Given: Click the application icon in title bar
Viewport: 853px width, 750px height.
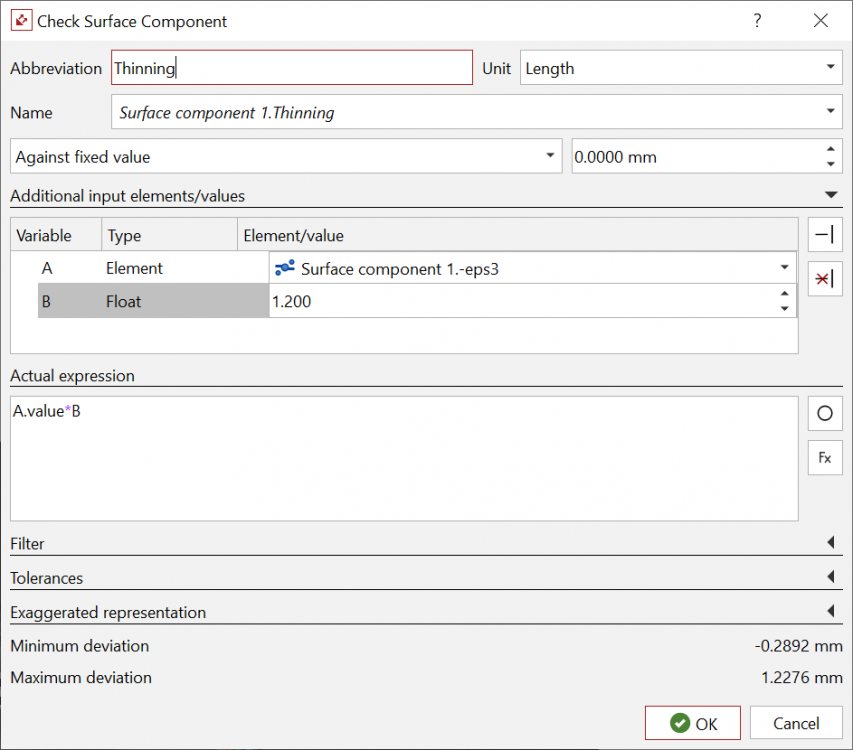Looking at the screenshot, I should click(20, 21).
